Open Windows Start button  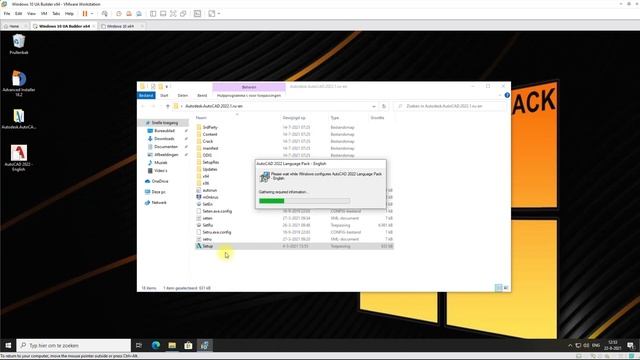pyautogui.click(x=8, y=345)
